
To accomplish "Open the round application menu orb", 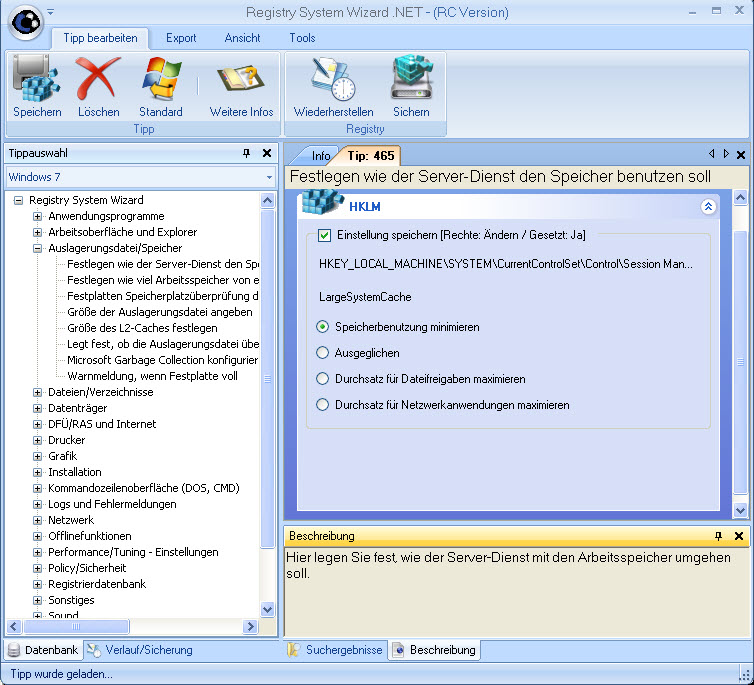I will click(x=25, y=22).
